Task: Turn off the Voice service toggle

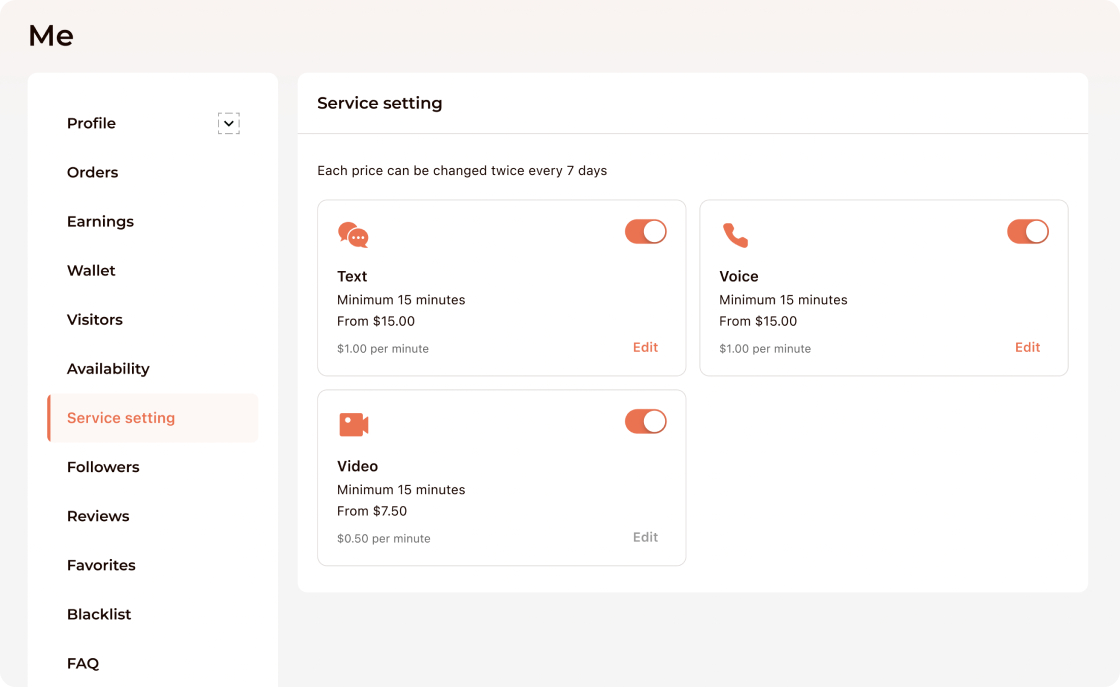Action: (1027, 232)
